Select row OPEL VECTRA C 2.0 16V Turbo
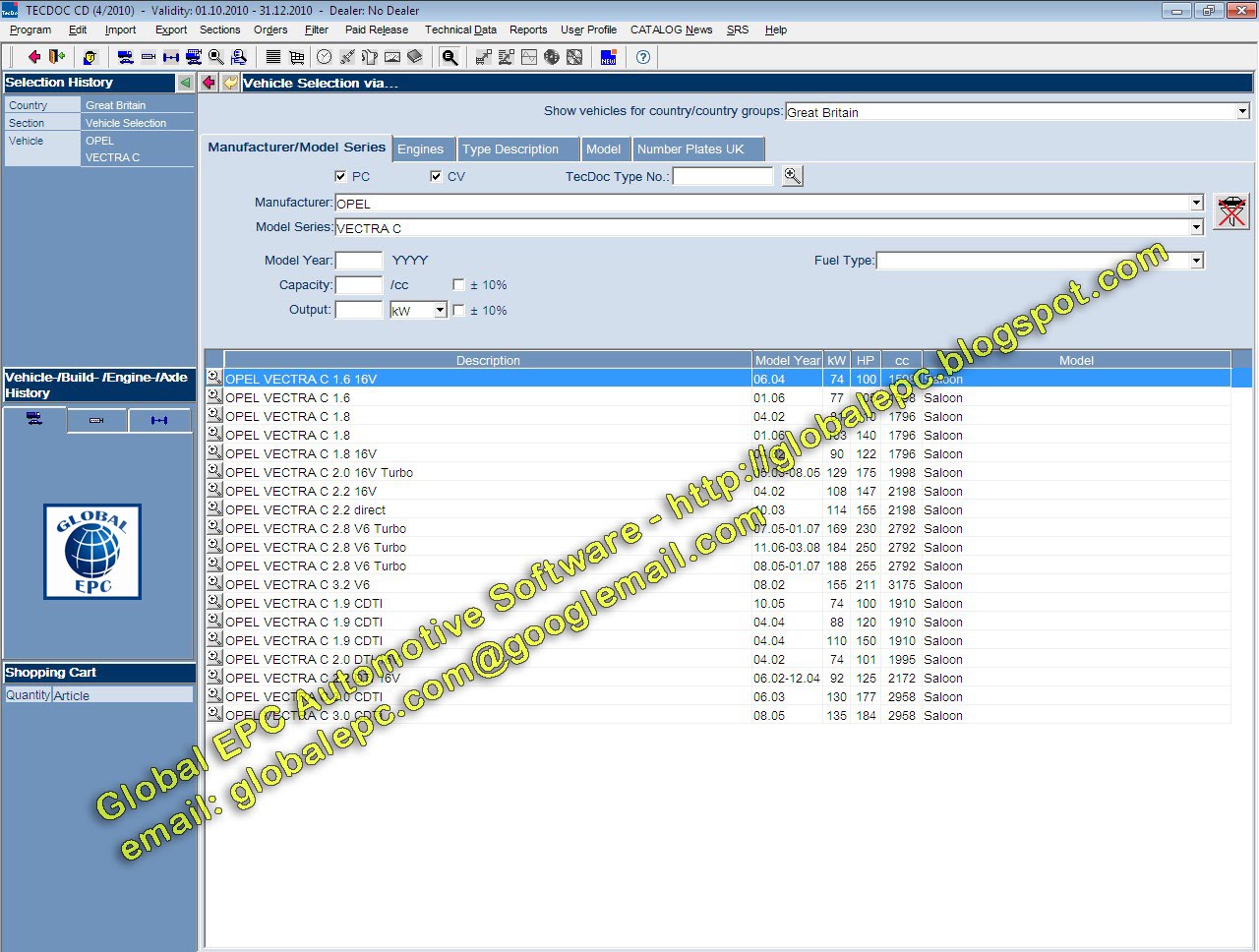 (x=718, y=472)
